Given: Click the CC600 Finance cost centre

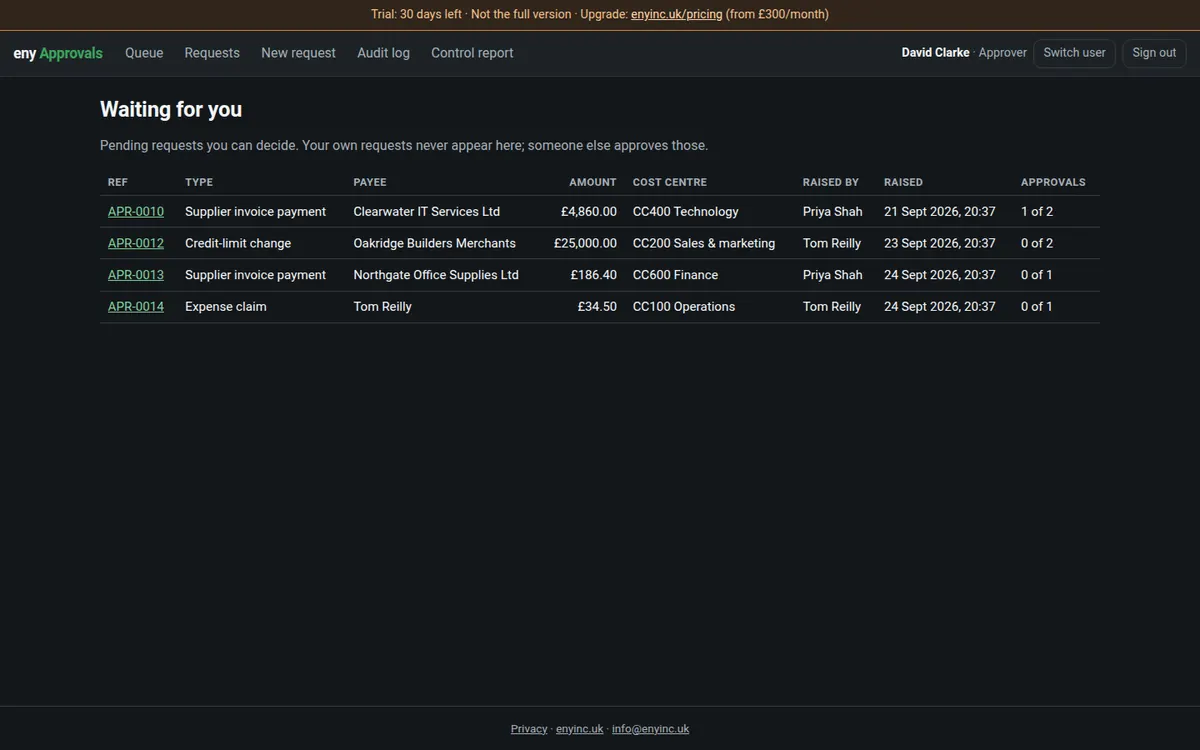Looking at the screenshot, I should point(675,275).
